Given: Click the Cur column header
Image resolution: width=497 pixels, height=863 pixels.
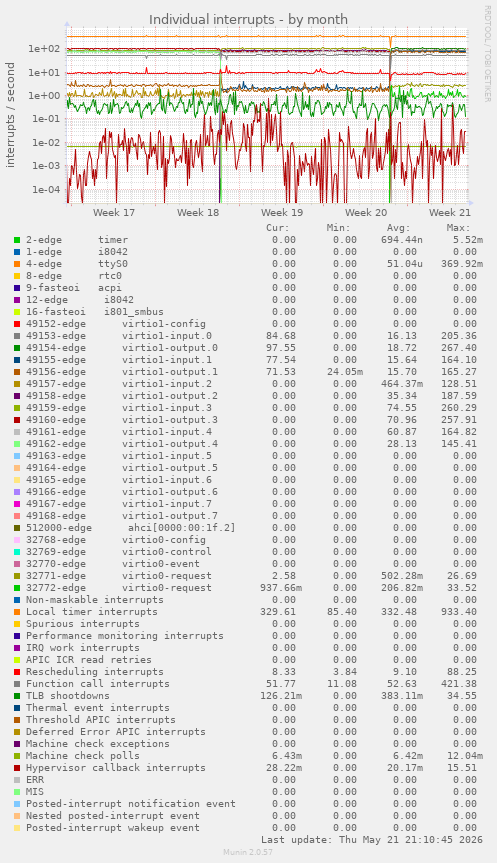Looking at the screenshot, I should [x=278, y=228].
